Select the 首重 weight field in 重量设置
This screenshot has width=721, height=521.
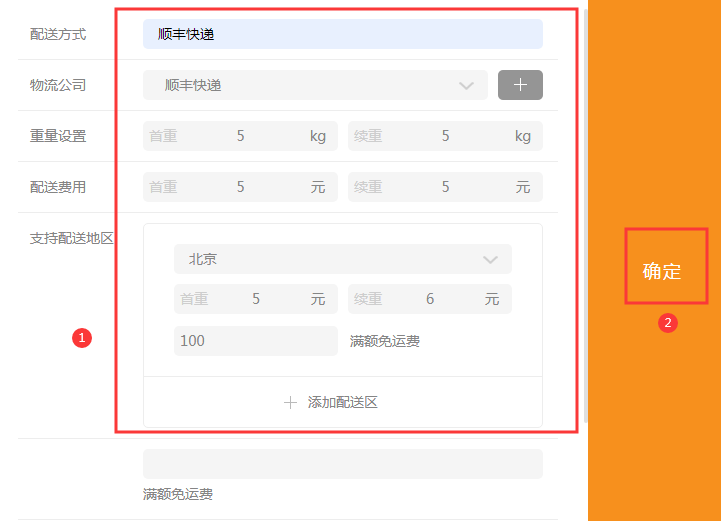(240, 136)
